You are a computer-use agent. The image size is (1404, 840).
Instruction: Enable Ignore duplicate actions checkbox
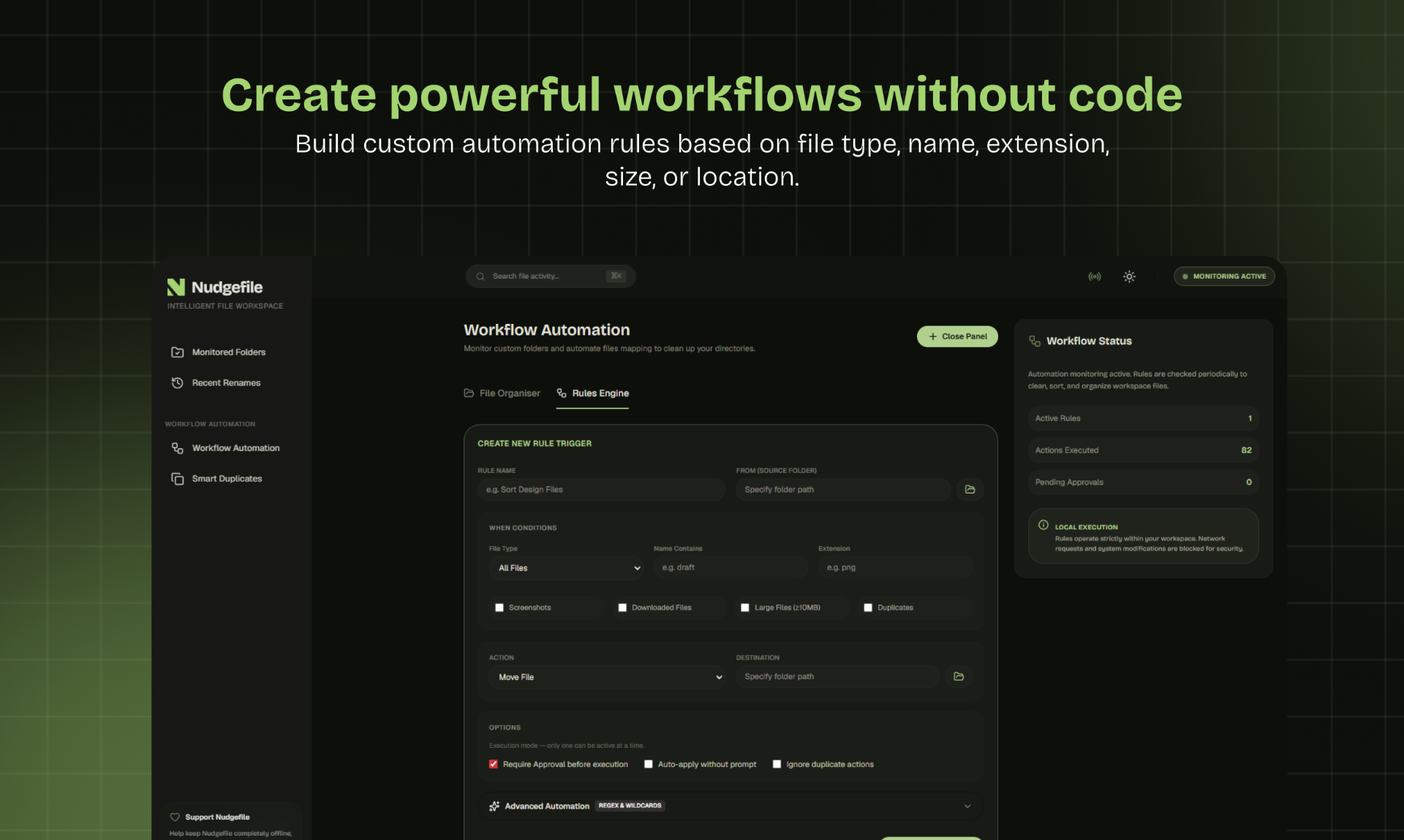(x=777, y=764)
